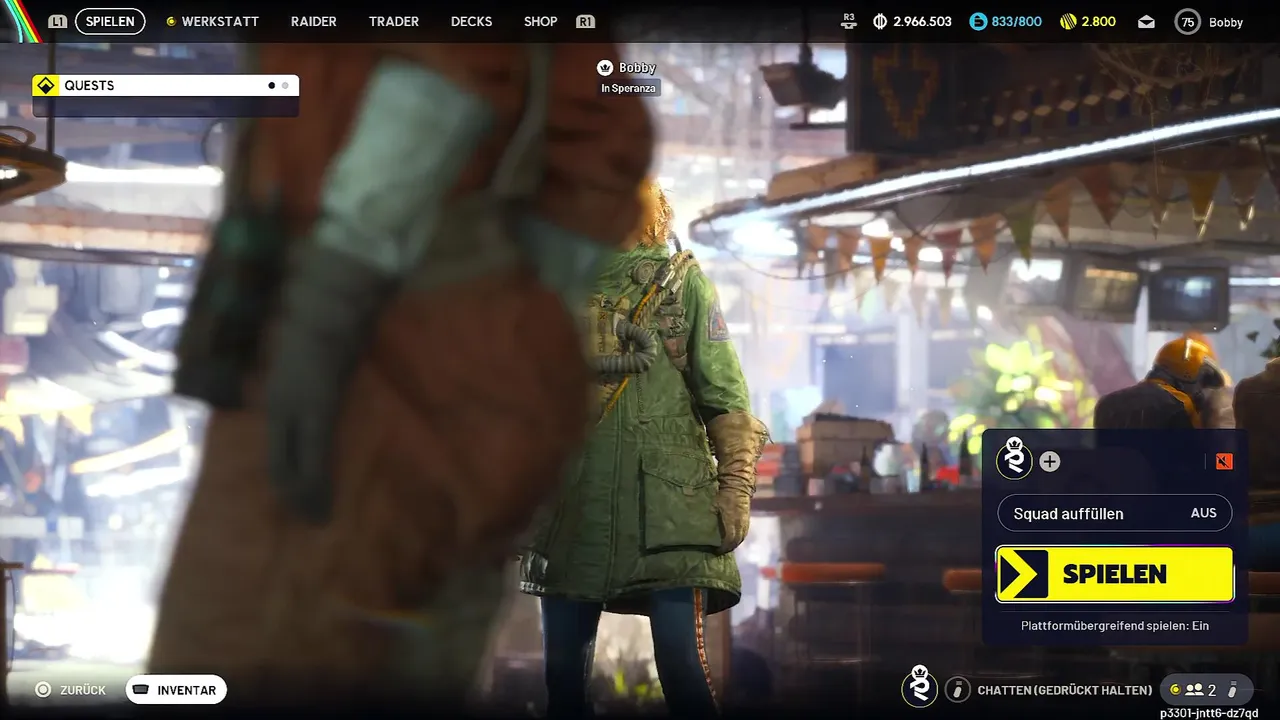Click the level 75 badge
This screenshot has width=1280, height=720.
(1187, 22)
